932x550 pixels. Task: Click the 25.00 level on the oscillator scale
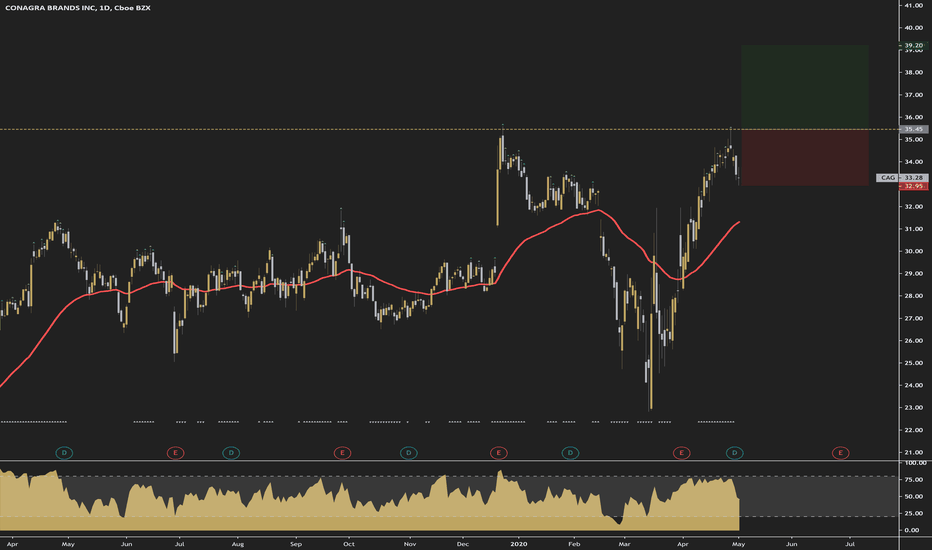(x=912, y=513)
